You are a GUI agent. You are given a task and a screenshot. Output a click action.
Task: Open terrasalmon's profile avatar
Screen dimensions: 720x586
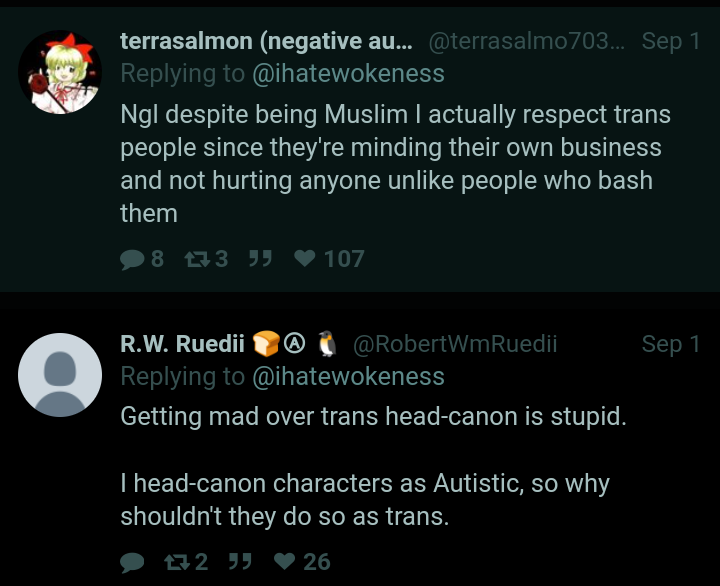tap(60, 72)
